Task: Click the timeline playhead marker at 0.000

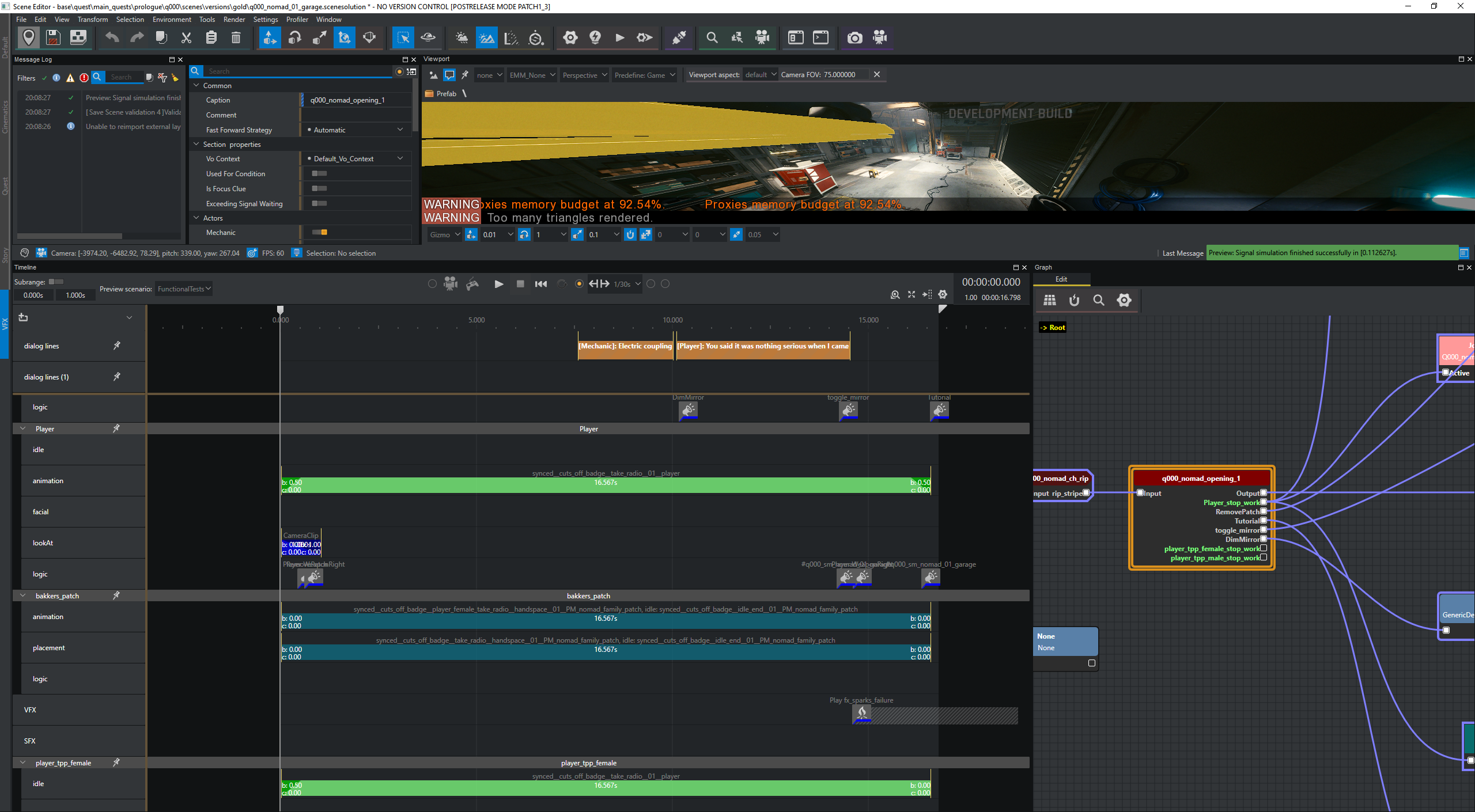Action: click(280, 310)
